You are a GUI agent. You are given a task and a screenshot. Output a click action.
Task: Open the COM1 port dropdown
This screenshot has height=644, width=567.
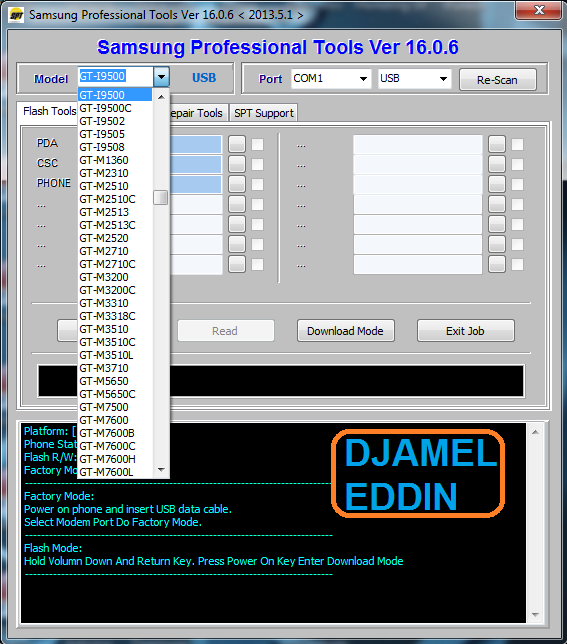click(x=331, y=78)
